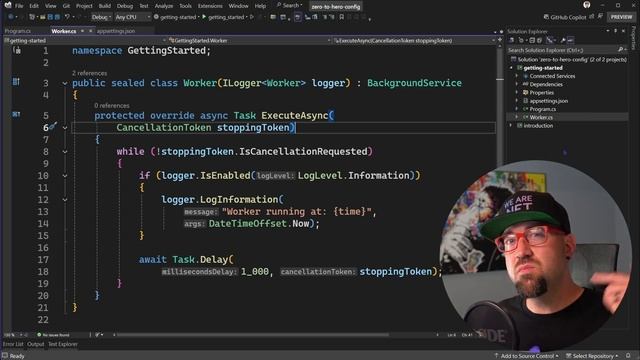Open the Window menu
The height and width of the screenshot is (360, 640).
(x=238, y=6)
